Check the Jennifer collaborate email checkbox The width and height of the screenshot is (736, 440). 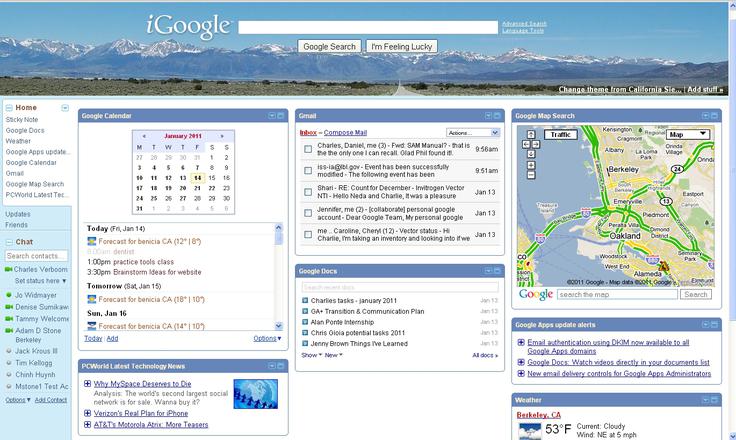click(x=308, y=213)
